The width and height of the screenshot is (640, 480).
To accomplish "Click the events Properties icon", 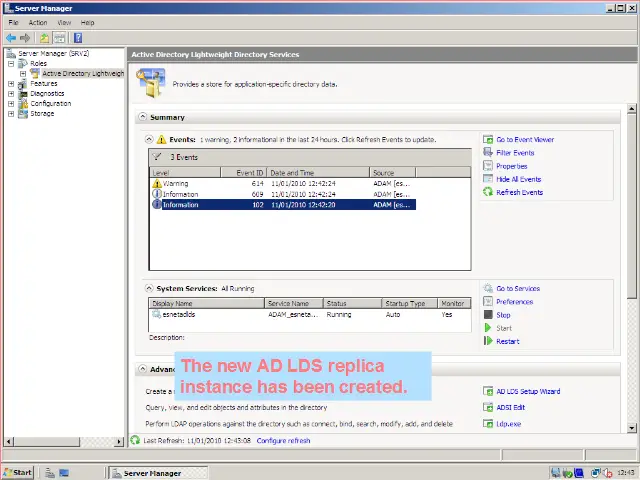I will coord(488,166).
